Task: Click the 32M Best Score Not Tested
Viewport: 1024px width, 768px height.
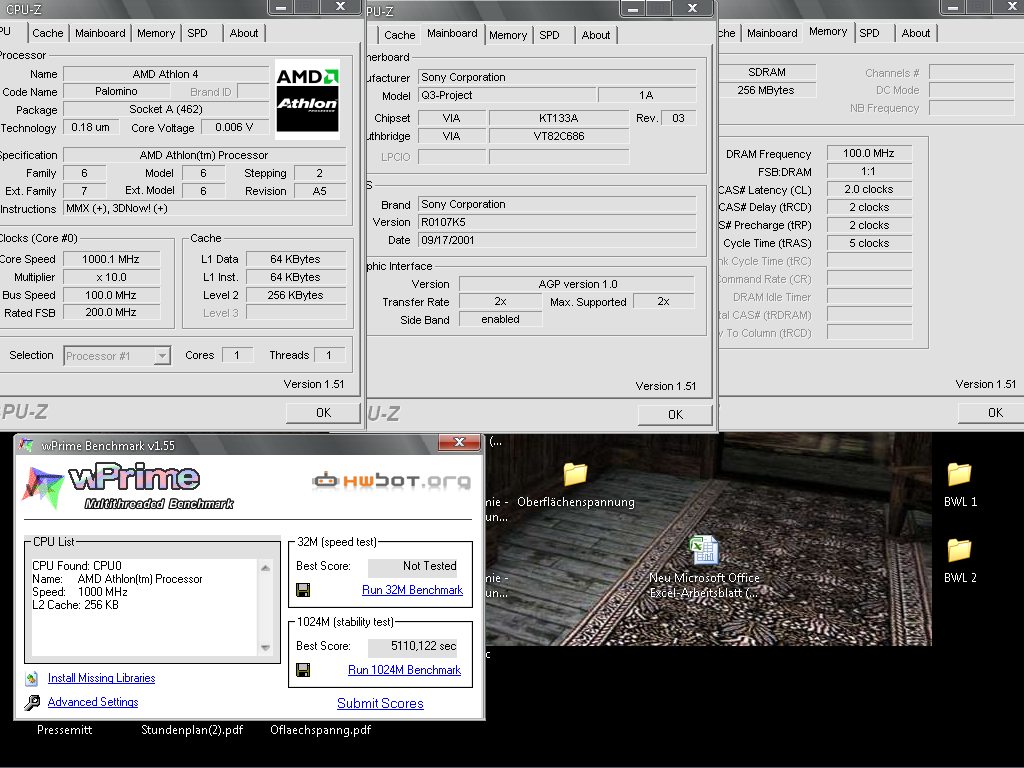Action: coord(413,566)
